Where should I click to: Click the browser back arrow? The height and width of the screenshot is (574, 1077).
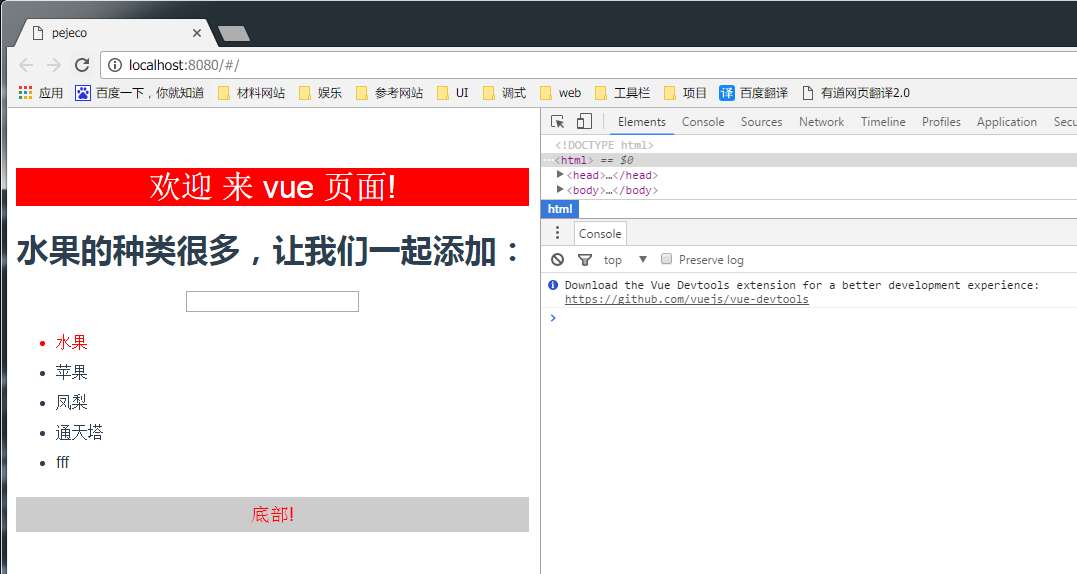tap(26, 65)
